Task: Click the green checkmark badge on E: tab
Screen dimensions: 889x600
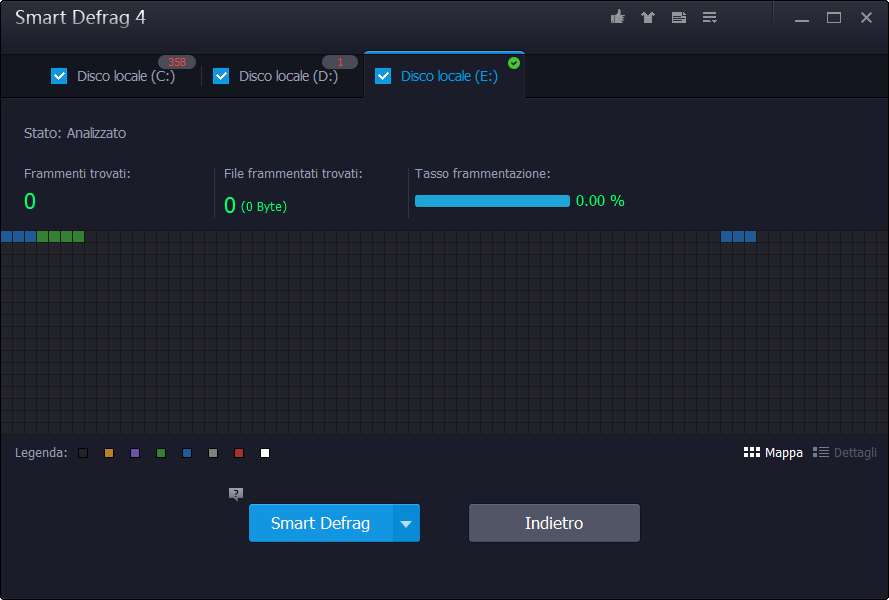Action: 514,63
